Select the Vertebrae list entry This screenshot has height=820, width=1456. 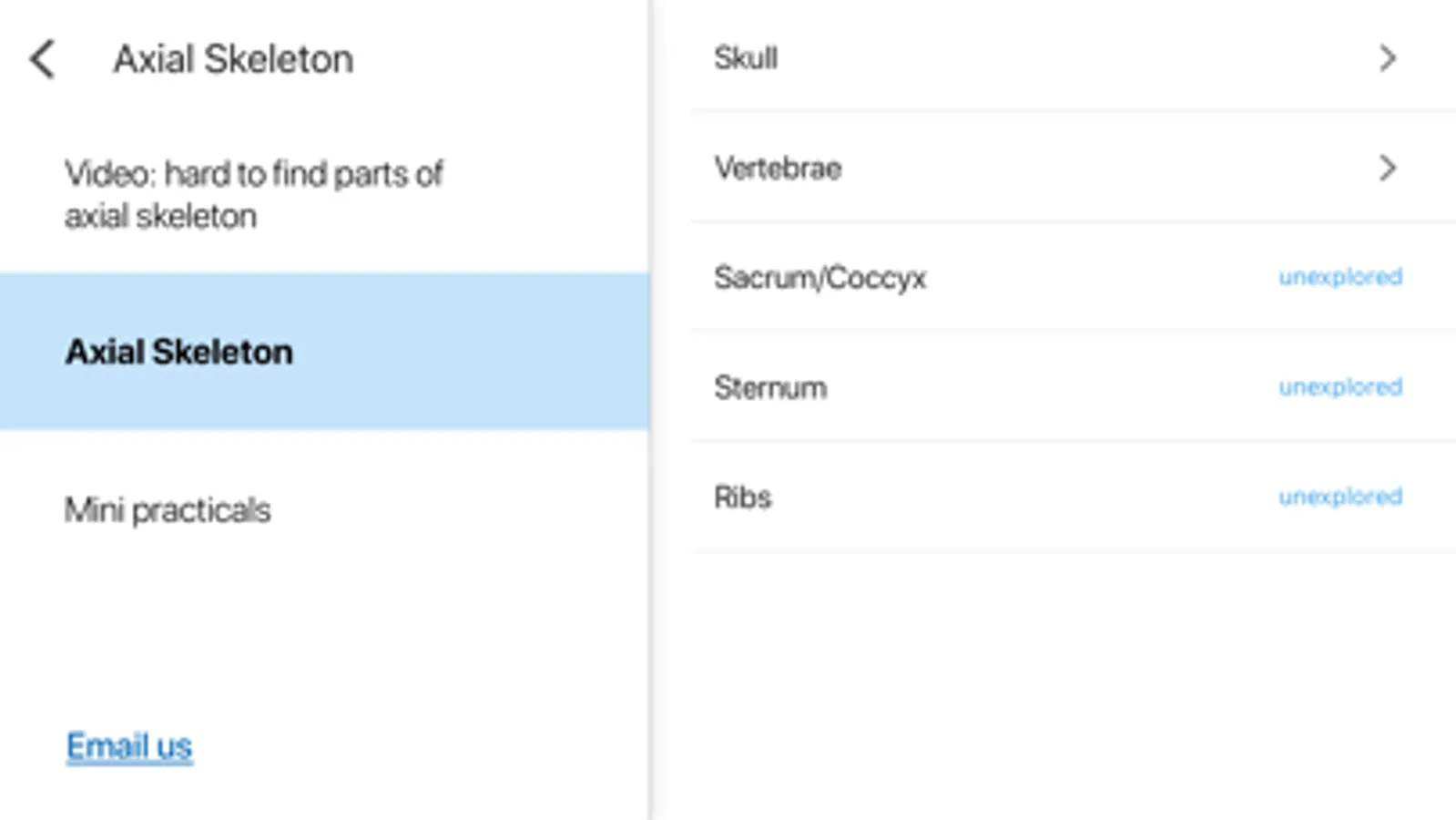[778, 169]
